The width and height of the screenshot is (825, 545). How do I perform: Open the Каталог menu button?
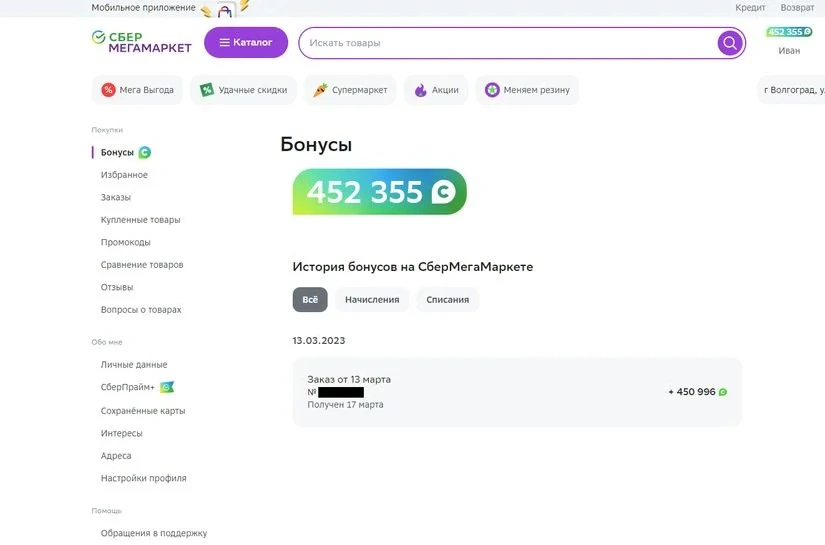(x=246, y=43)
